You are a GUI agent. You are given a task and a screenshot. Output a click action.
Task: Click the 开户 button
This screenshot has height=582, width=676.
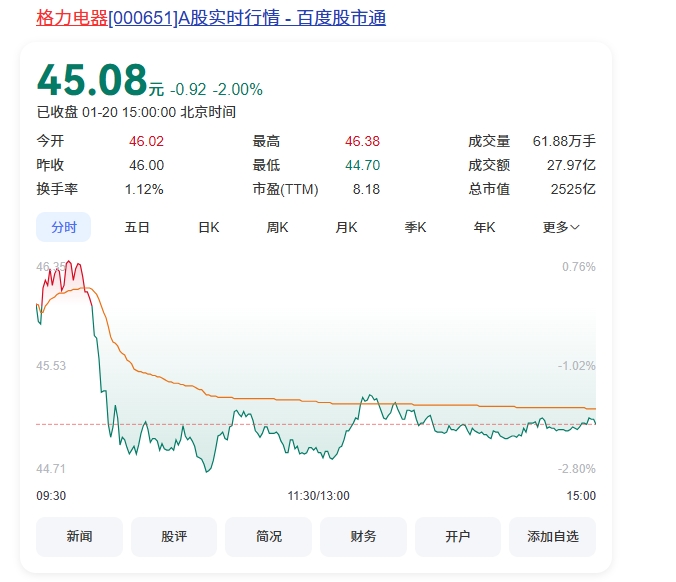coord(458,537)
